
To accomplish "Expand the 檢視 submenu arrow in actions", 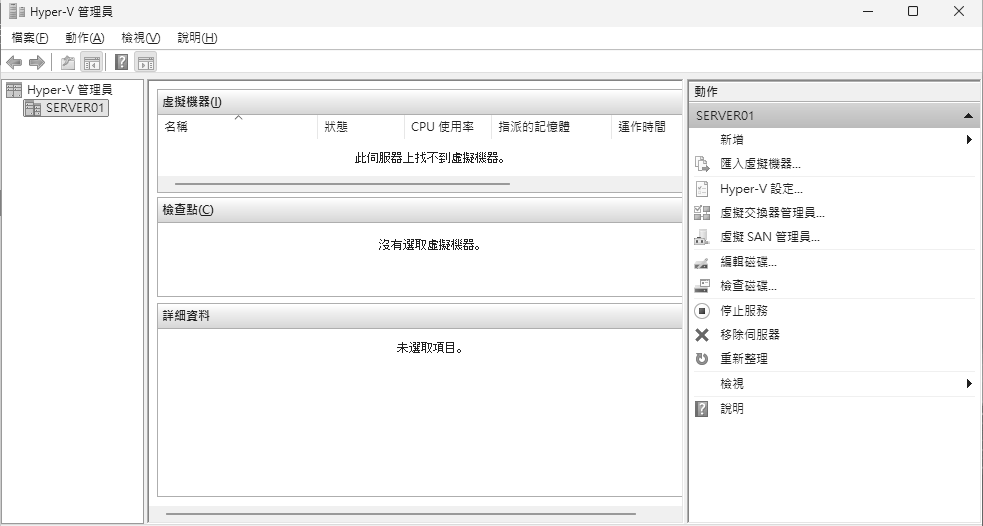I will click(969, 384).
